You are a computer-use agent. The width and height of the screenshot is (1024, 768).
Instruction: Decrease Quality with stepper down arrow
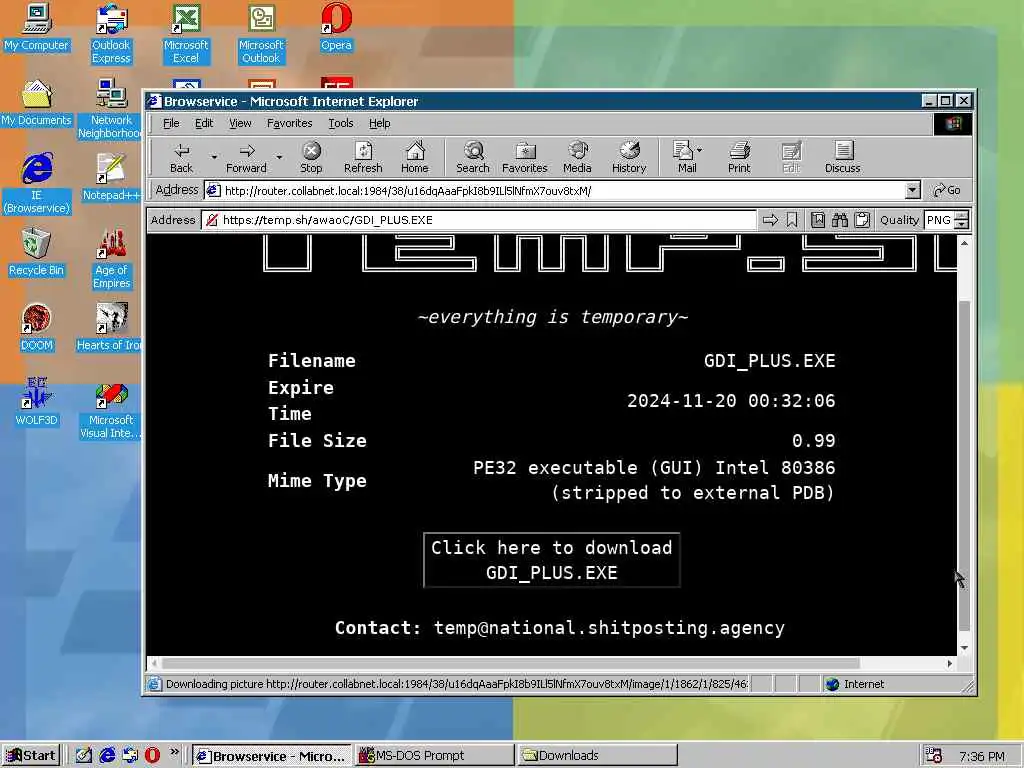[x=961, y=225]
